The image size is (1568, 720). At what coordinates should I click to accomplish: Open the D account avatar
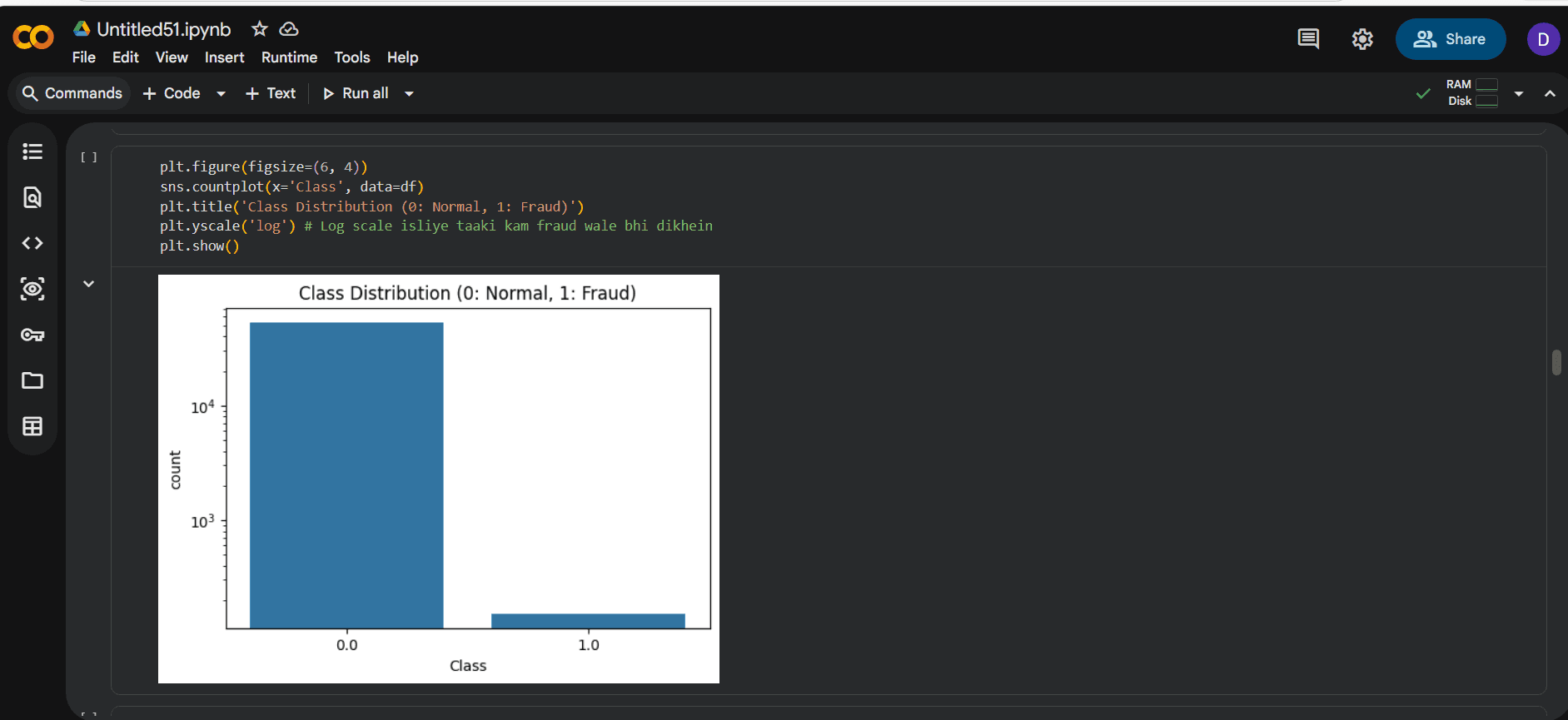pos(1543,39)
